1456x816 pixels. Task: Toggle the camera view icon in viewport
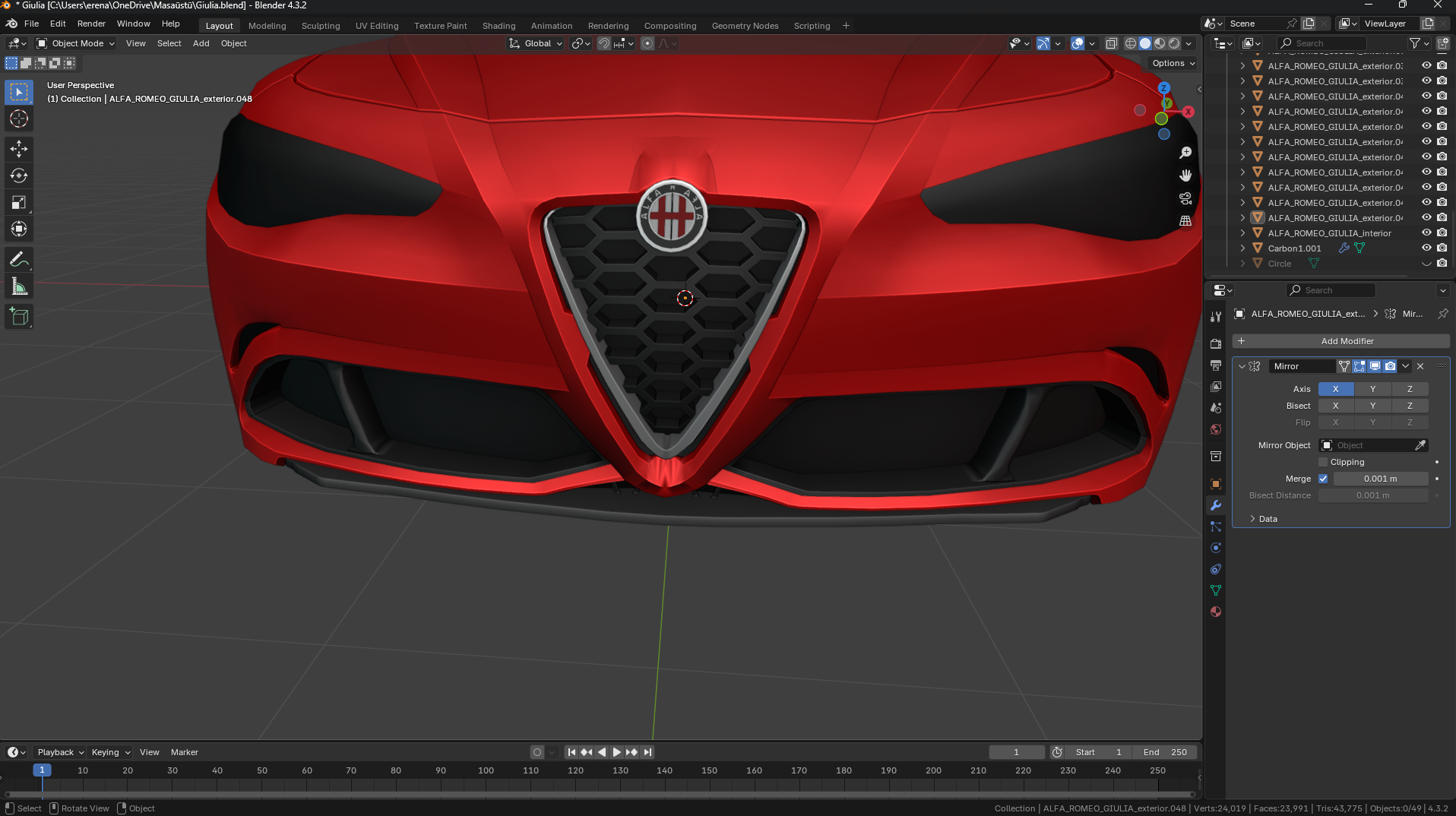tap(1185, 198)
